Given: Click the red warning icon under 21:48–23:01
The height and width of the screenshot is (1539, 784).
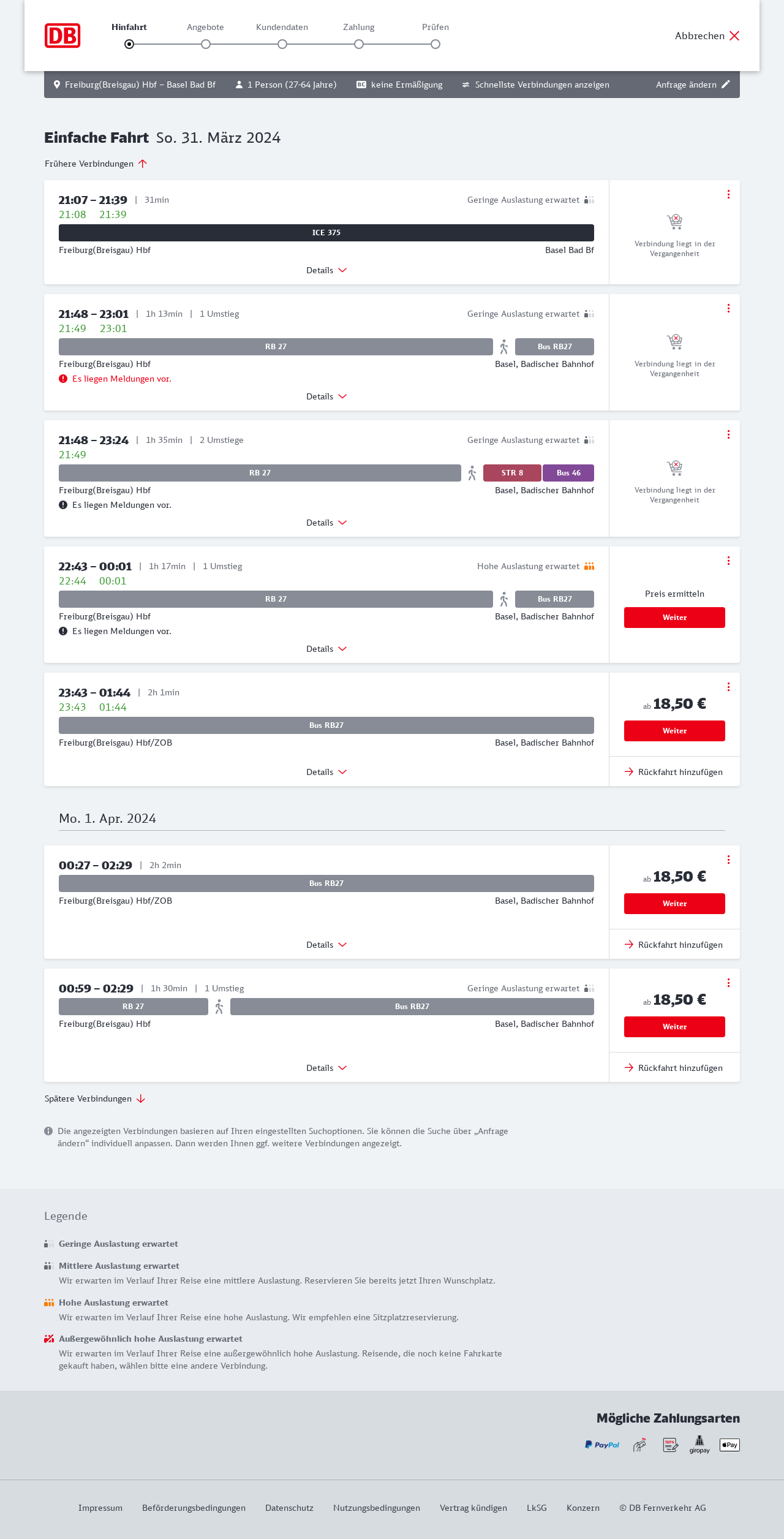Looking at the screenshot, I should (63, 379).
